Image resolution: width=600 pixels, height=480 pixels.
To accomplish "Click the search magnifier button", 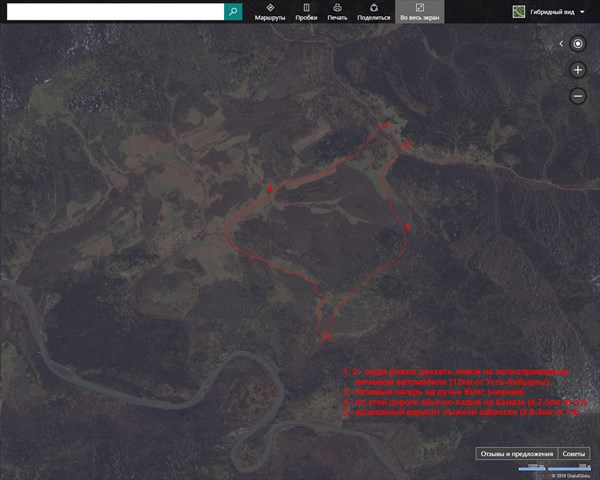I will [233, 12].
